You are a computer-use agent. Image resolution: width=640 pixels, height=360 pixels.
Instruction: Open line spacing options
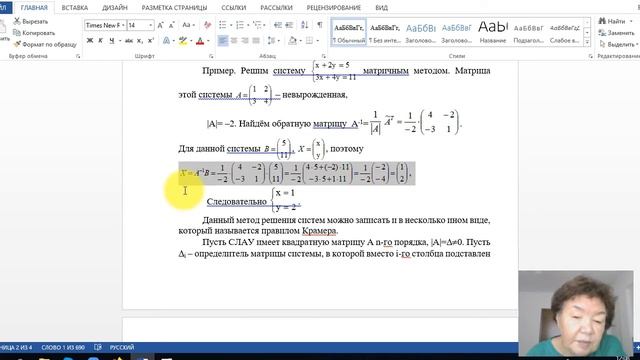click(x=272, y=40)
